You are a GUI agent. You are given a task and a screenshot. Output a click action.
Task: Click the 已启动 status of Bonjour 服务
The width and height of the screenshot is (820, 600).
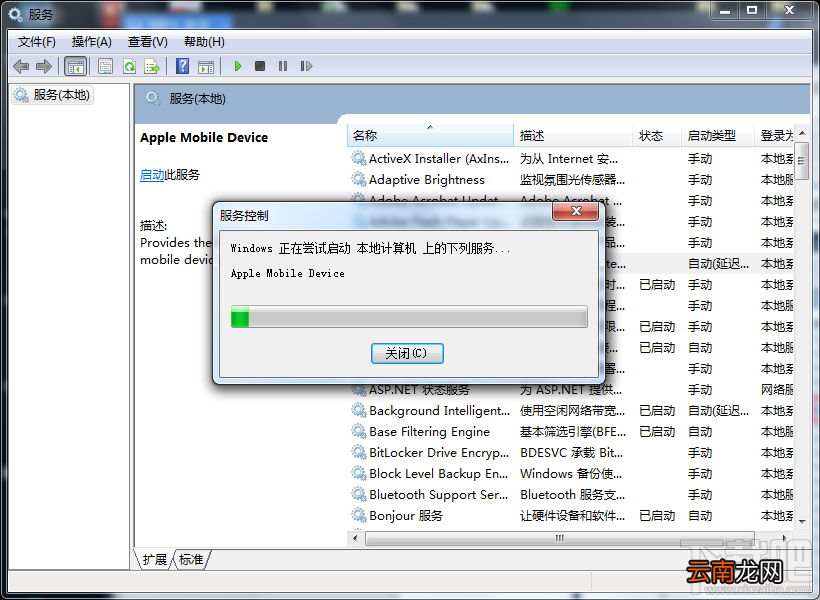click(x=657, y=515)
